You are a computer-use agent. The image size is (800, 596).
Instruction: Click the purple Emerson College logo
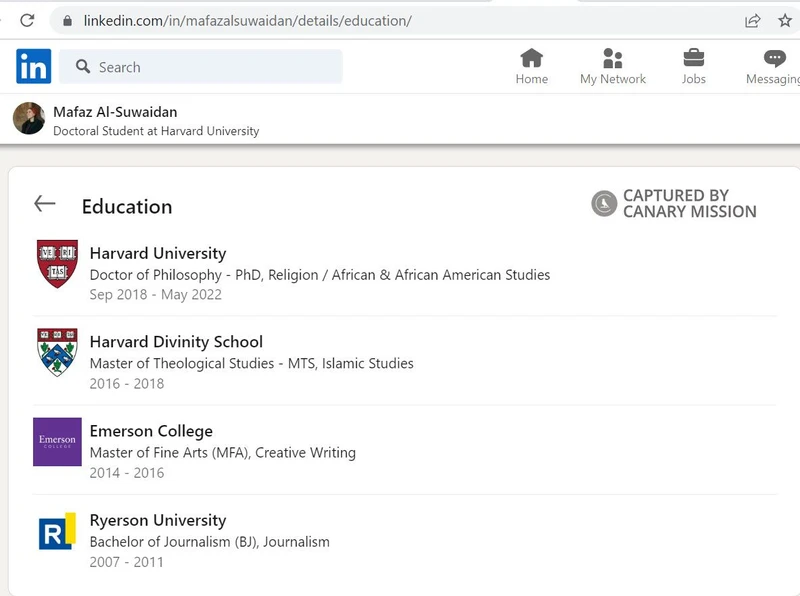(x=57, y=442)
